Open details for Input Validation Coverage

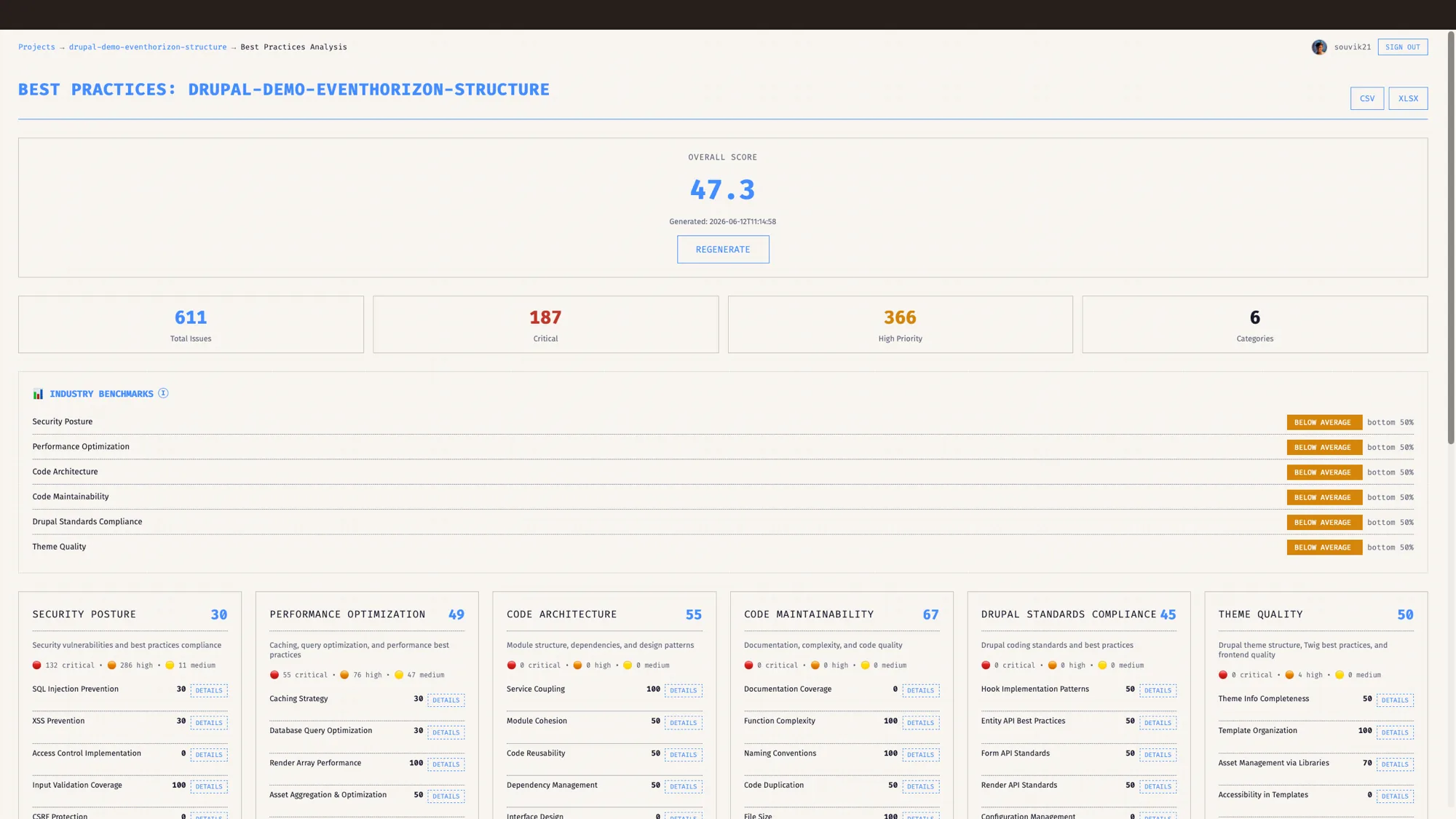209,787
